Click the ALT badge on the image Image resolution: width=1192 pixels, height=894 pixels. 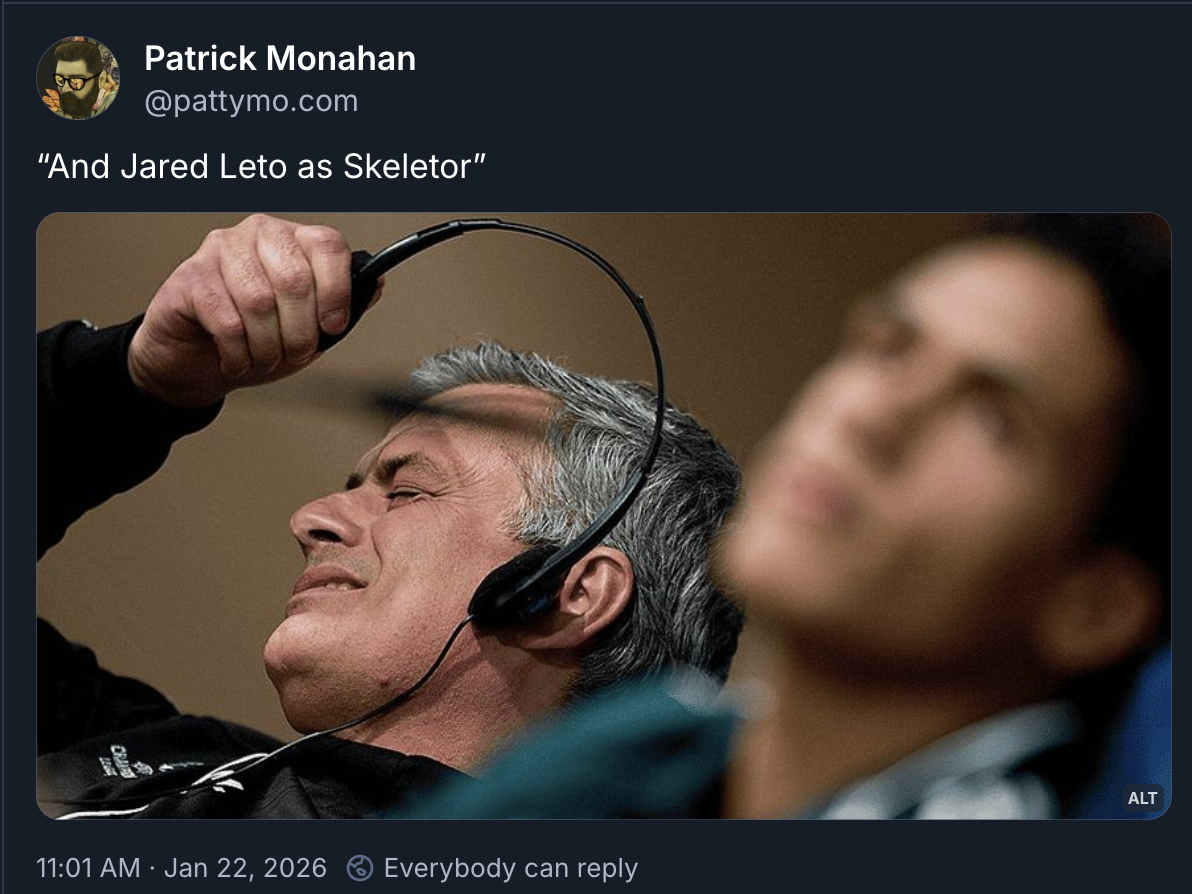point(1142,797)
